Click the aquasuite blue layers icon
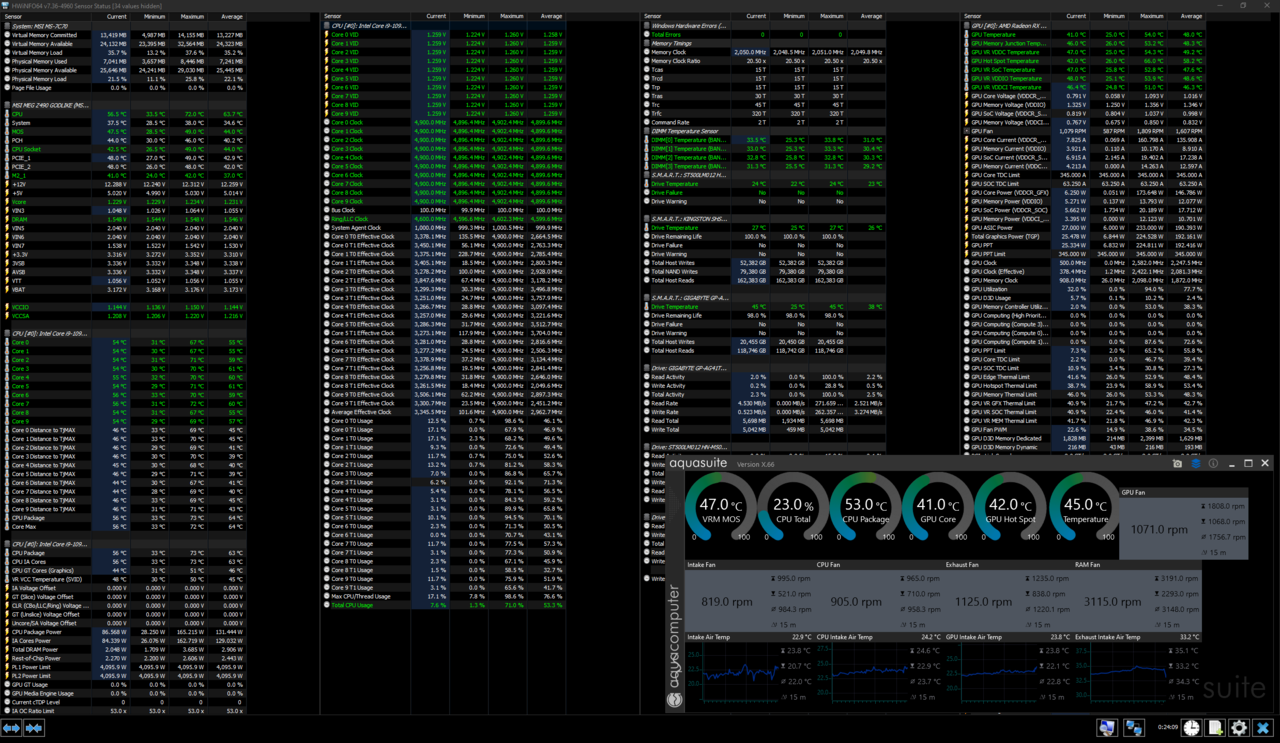 [x=1195, y=464]
